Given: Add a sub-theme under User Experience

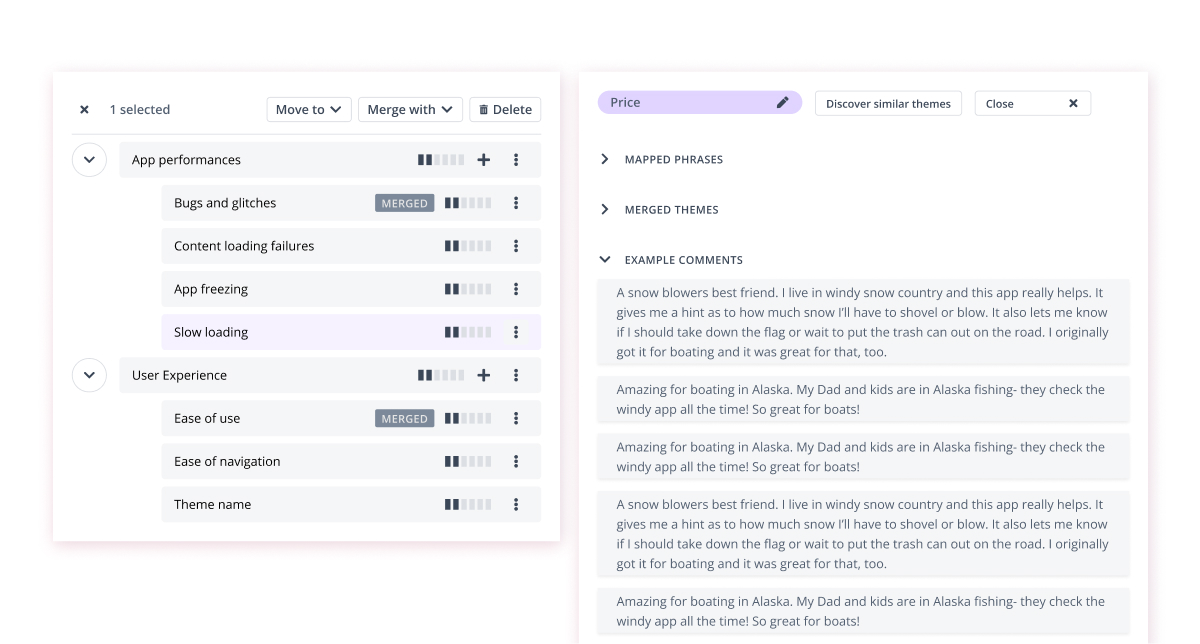Looking at the screenshot, I should 483,375.
